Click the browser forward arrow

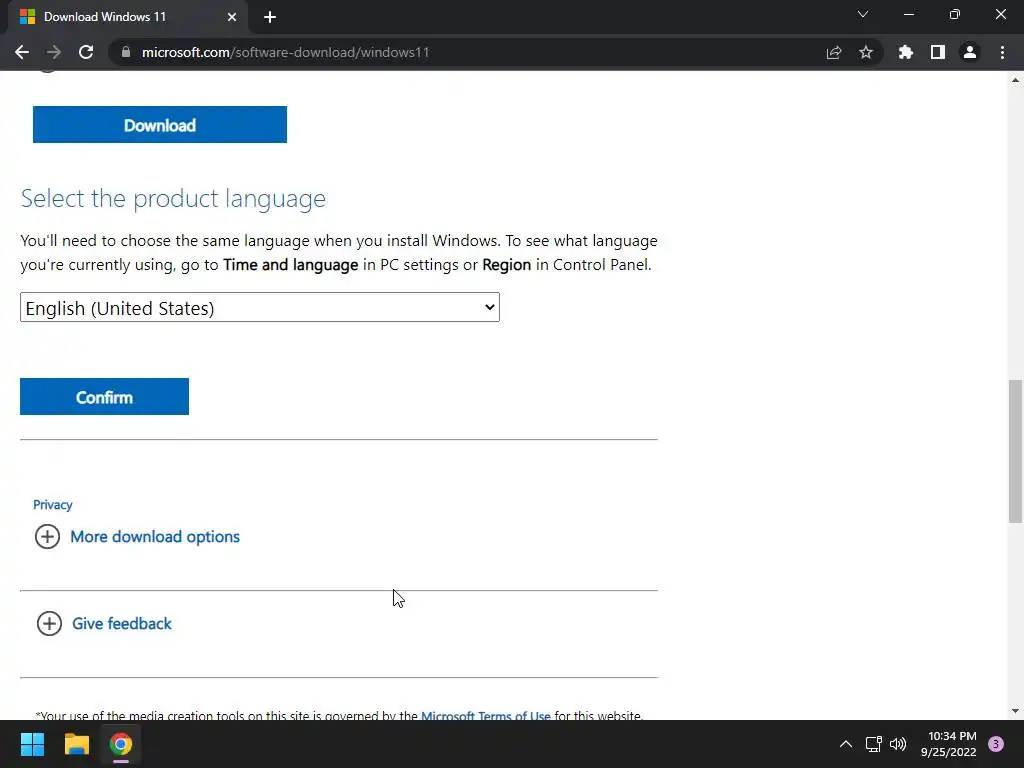54,52
